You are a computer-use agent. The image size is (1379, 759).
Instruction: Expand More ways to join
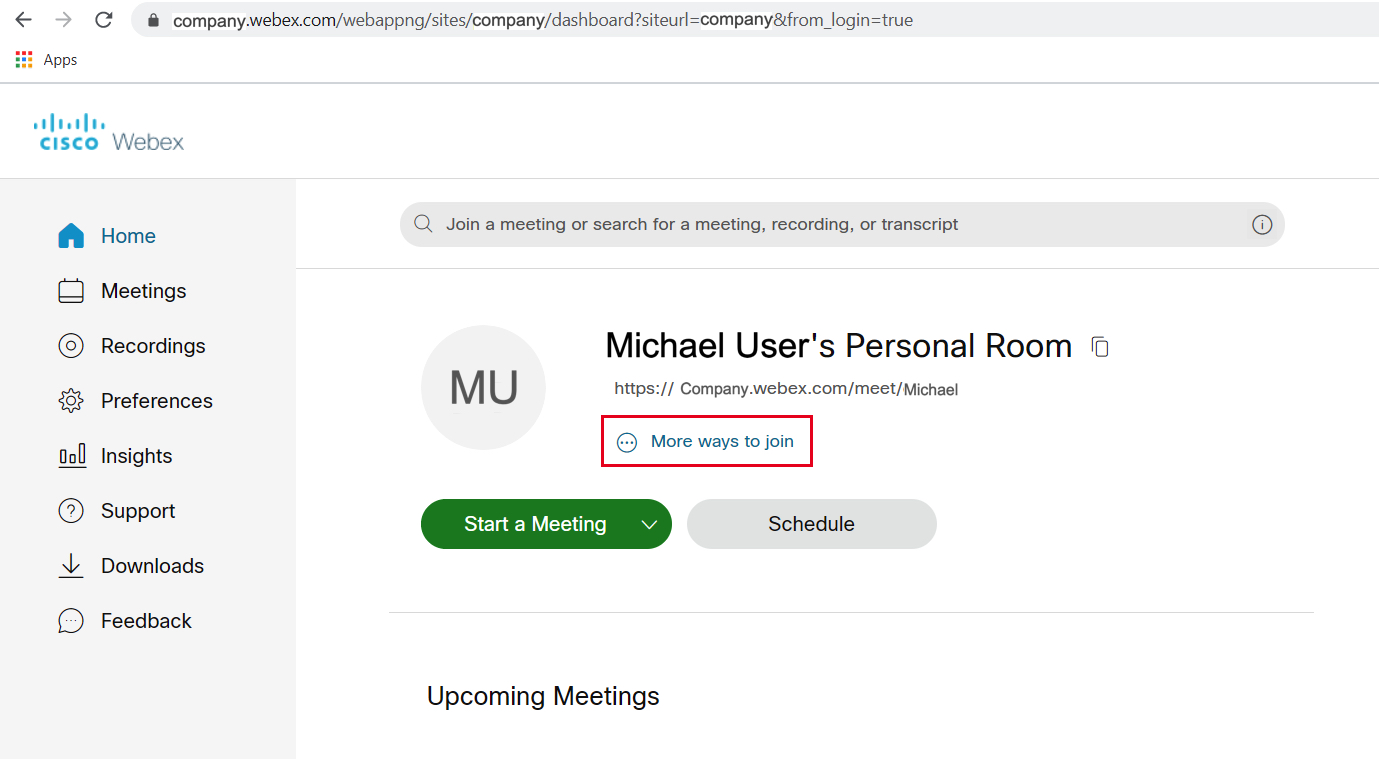click(x=706, y=440)
